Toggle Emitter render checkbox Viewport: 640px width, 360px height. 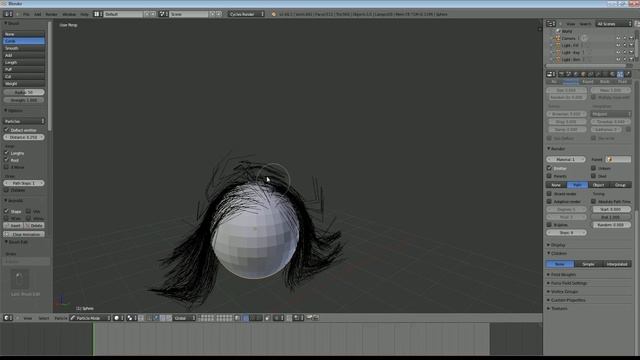click(549, 168)
